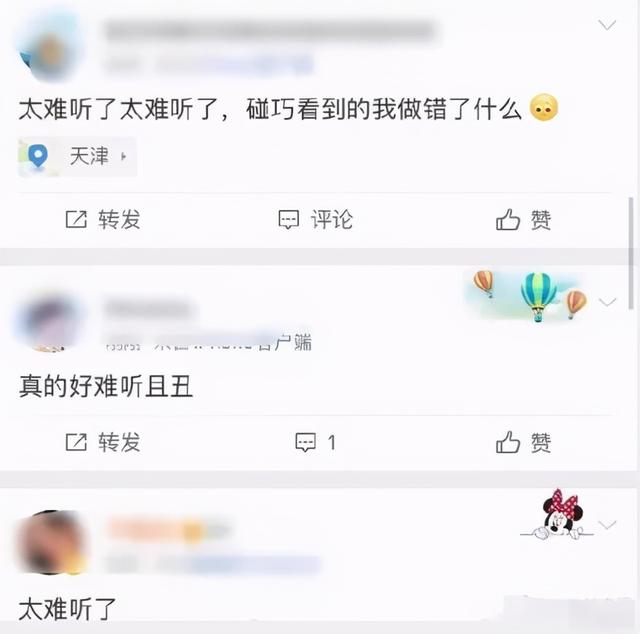Open the first poster's blurred avatar
This screenshot has height=634, width=640.
tap(50, 47)
